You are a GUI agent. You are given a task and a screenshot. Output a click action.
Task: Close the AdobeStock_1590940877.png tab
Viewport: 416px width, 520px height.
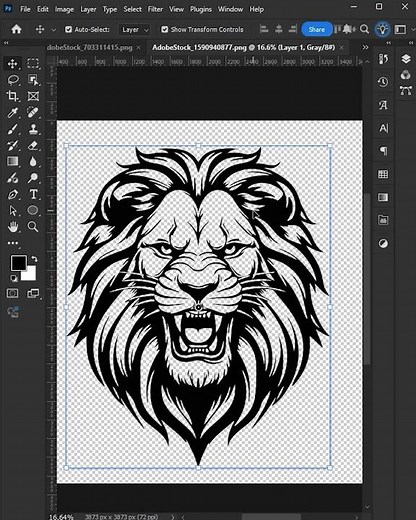coord(341,47)
